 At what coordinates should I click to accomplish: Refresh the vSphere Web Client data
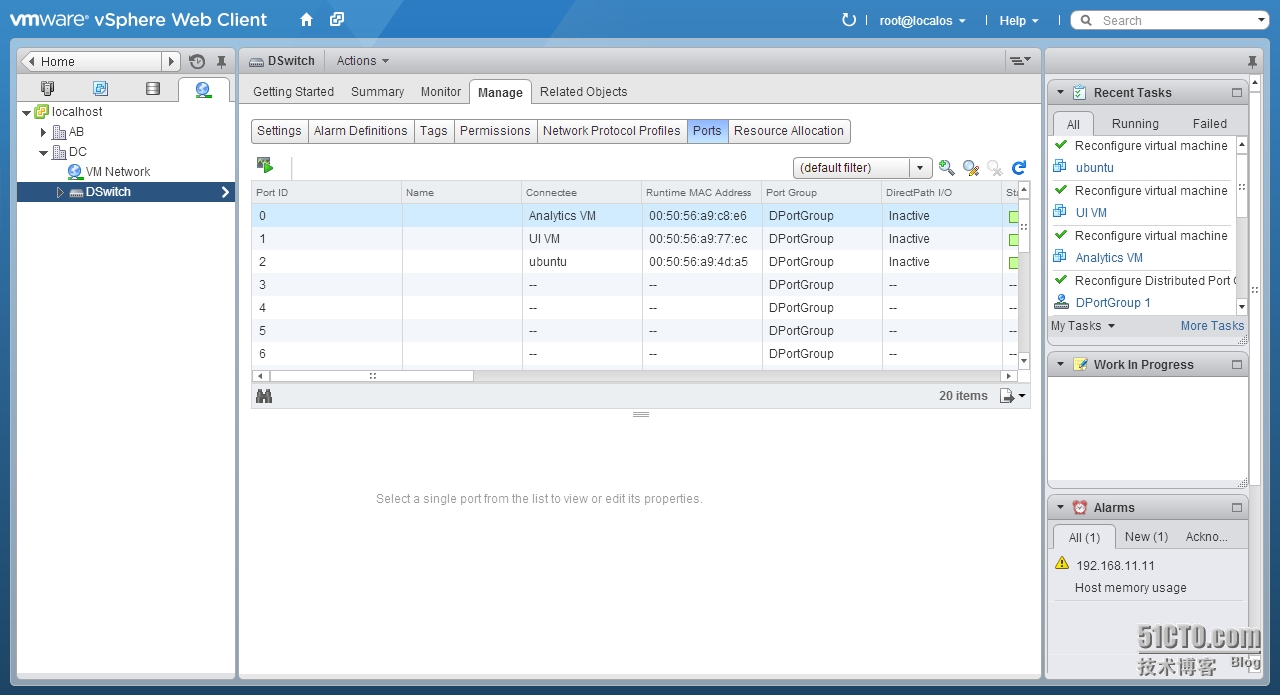click(849, 20)
